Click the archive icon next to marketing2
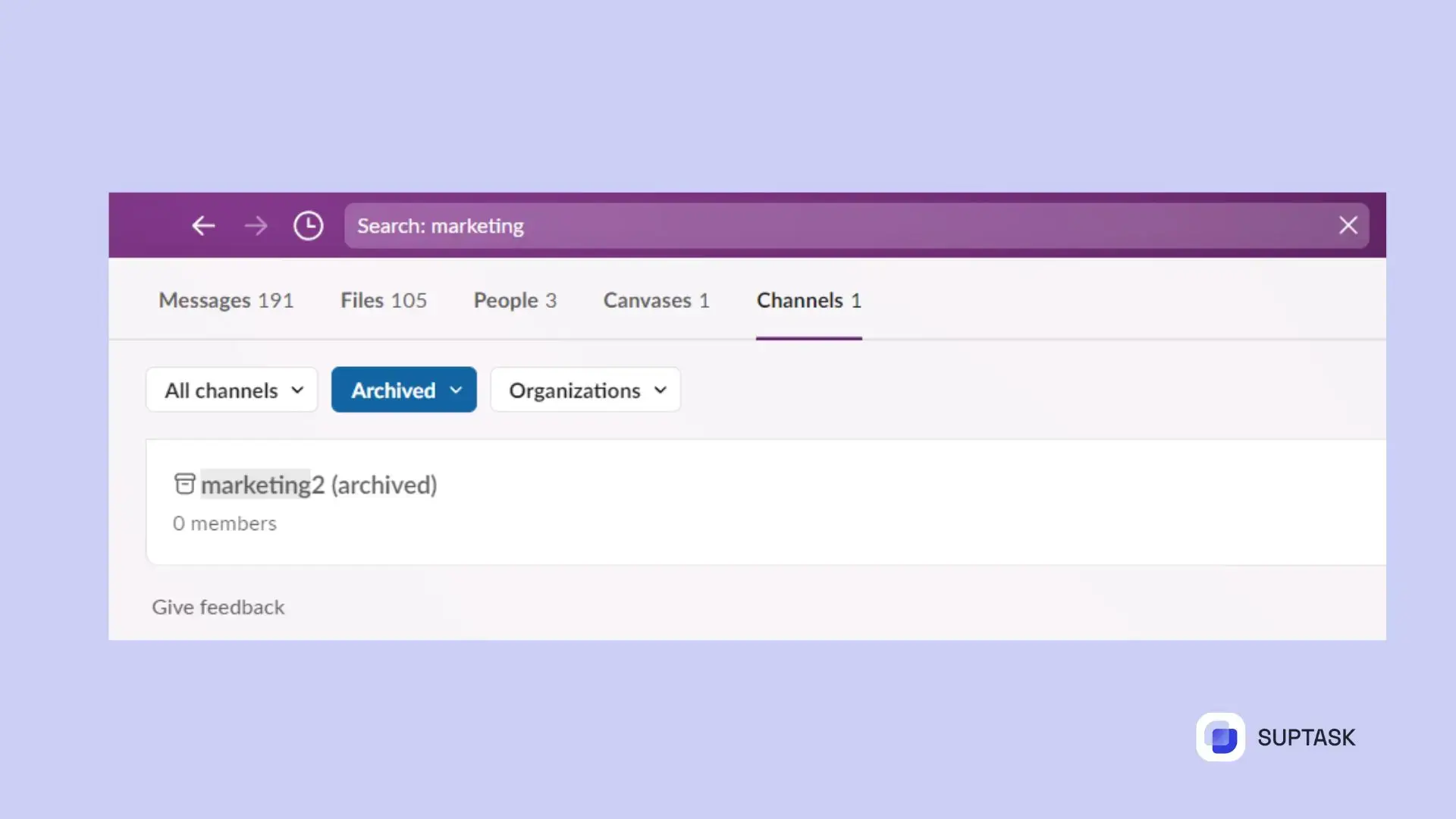Screen dimensions: 1456x819 (x=184, y=484)
